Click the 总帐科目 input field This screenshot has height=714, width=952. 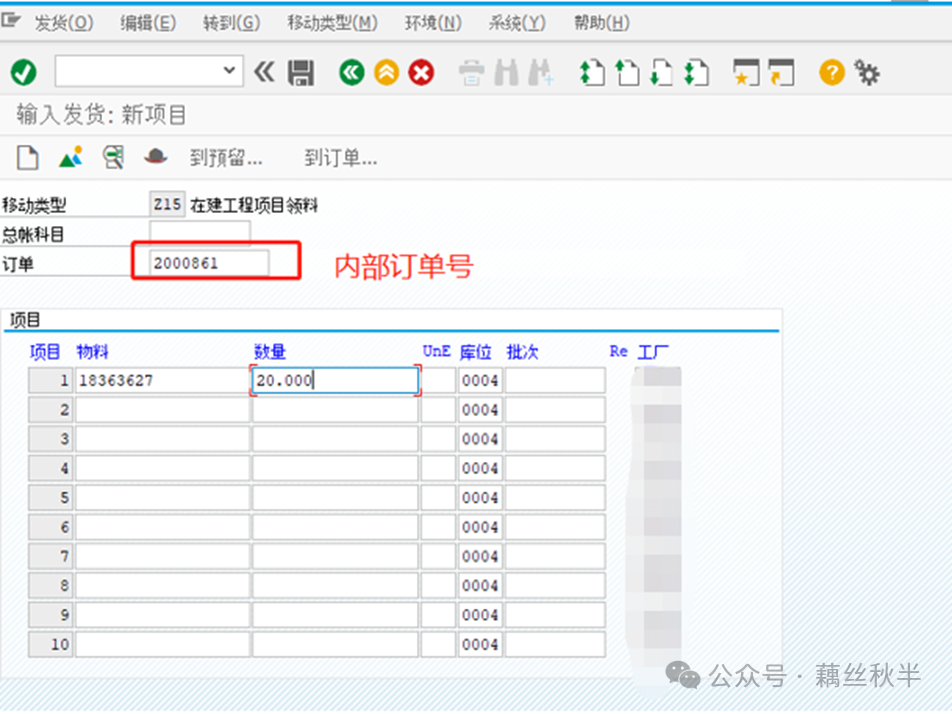(x=200, y=233)
